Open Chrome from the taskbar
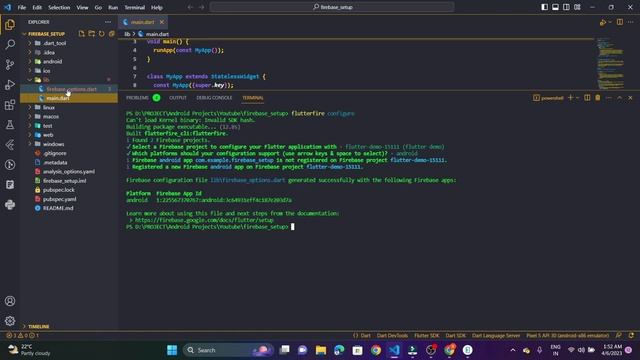The height and width of the screenshot is (360, 640). click(x=376, y=350)
